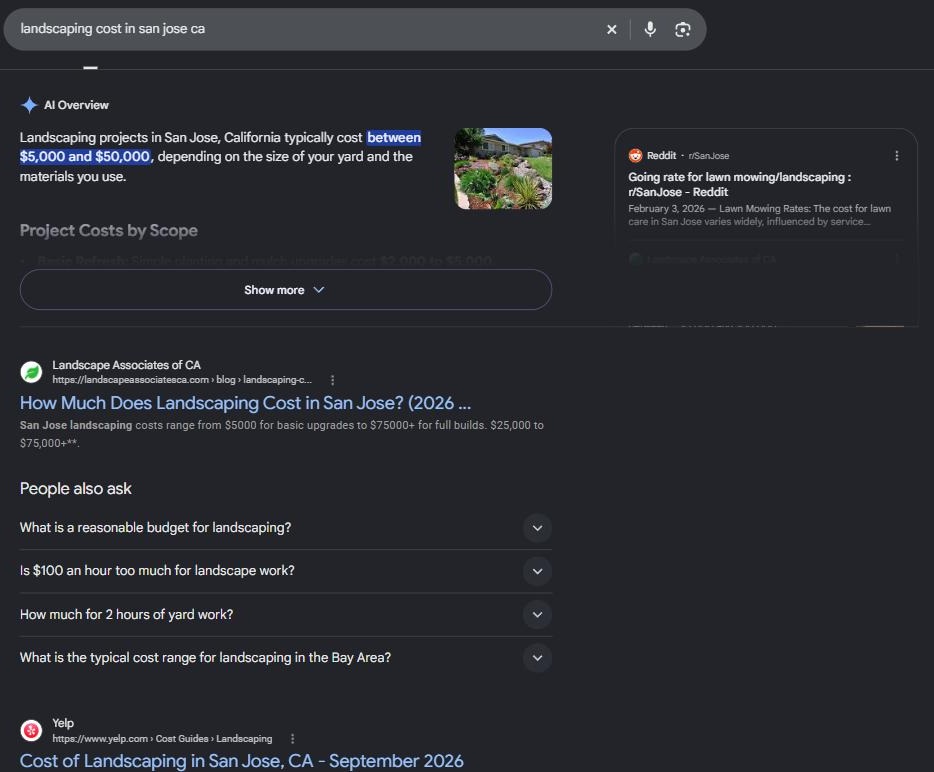Open Google Lens image search icon

pos(683,29)
